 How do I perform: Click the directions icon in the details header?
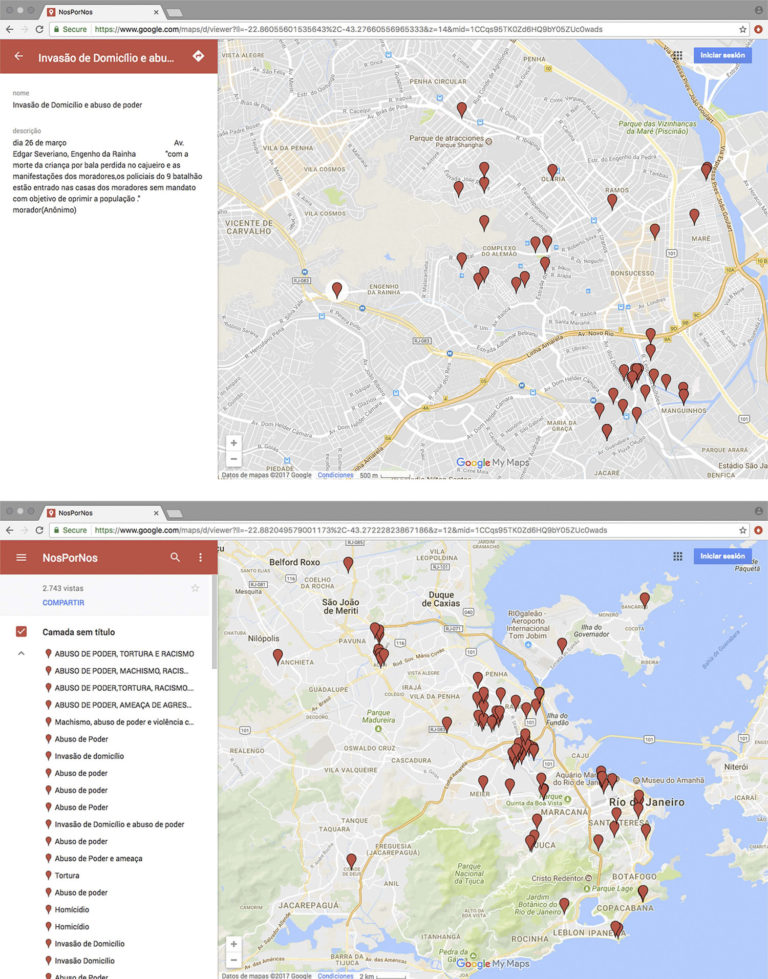tap(198, 57)
